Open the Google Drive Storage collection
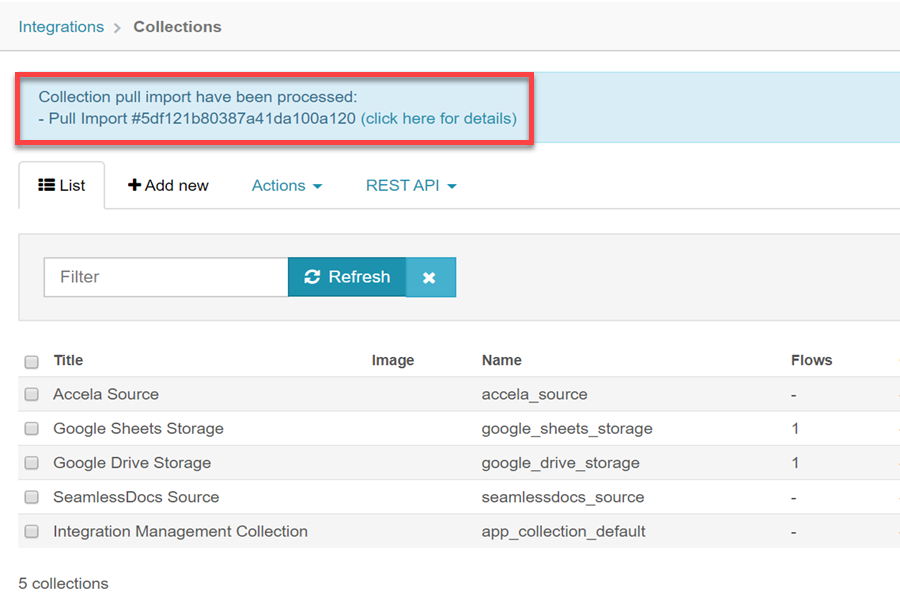Screen dimensions: 900x600 tap(132, 463)
